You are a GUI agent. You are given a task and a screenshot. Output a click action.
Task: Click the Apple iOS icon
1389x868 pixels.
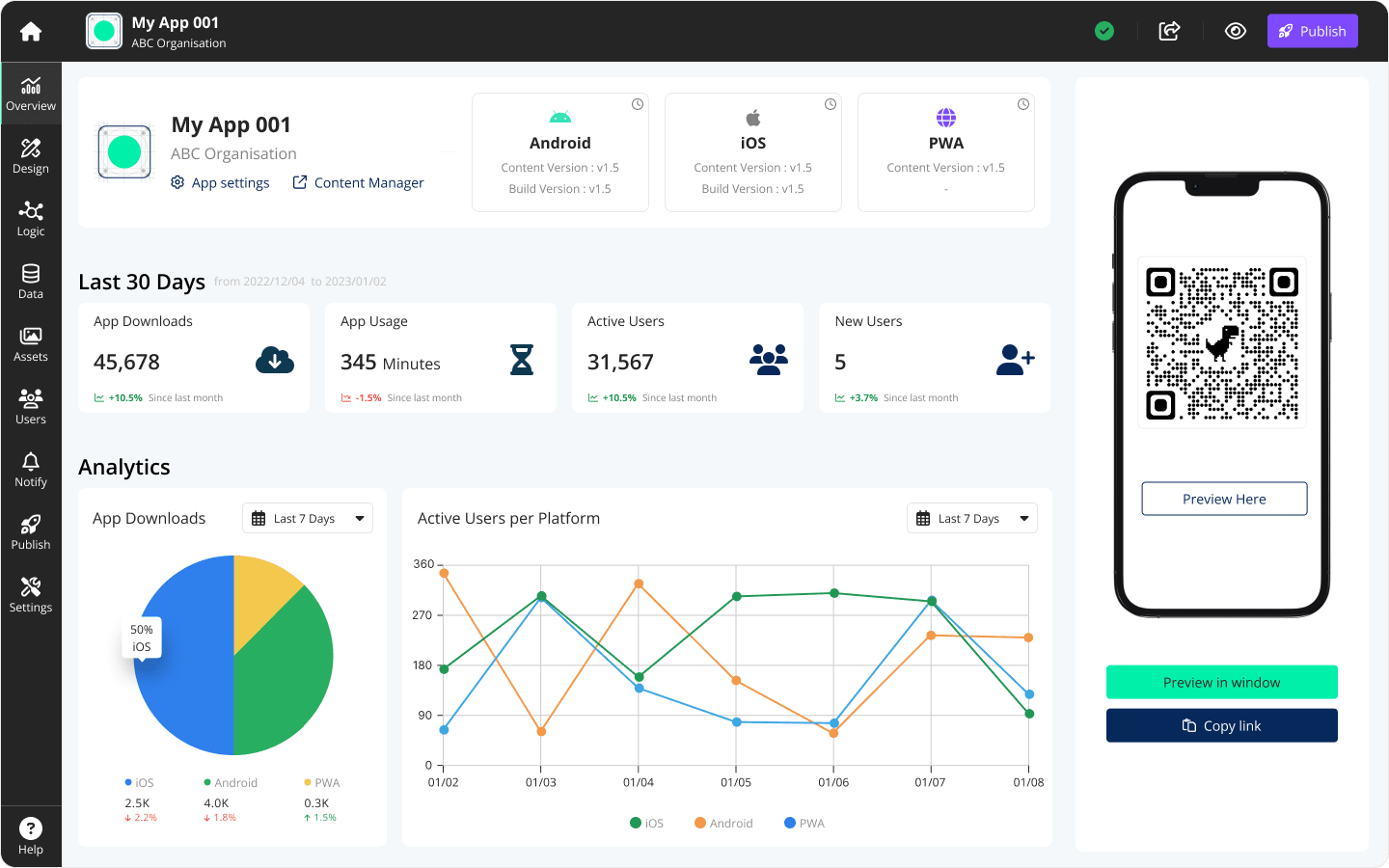(x=753, y=118)
